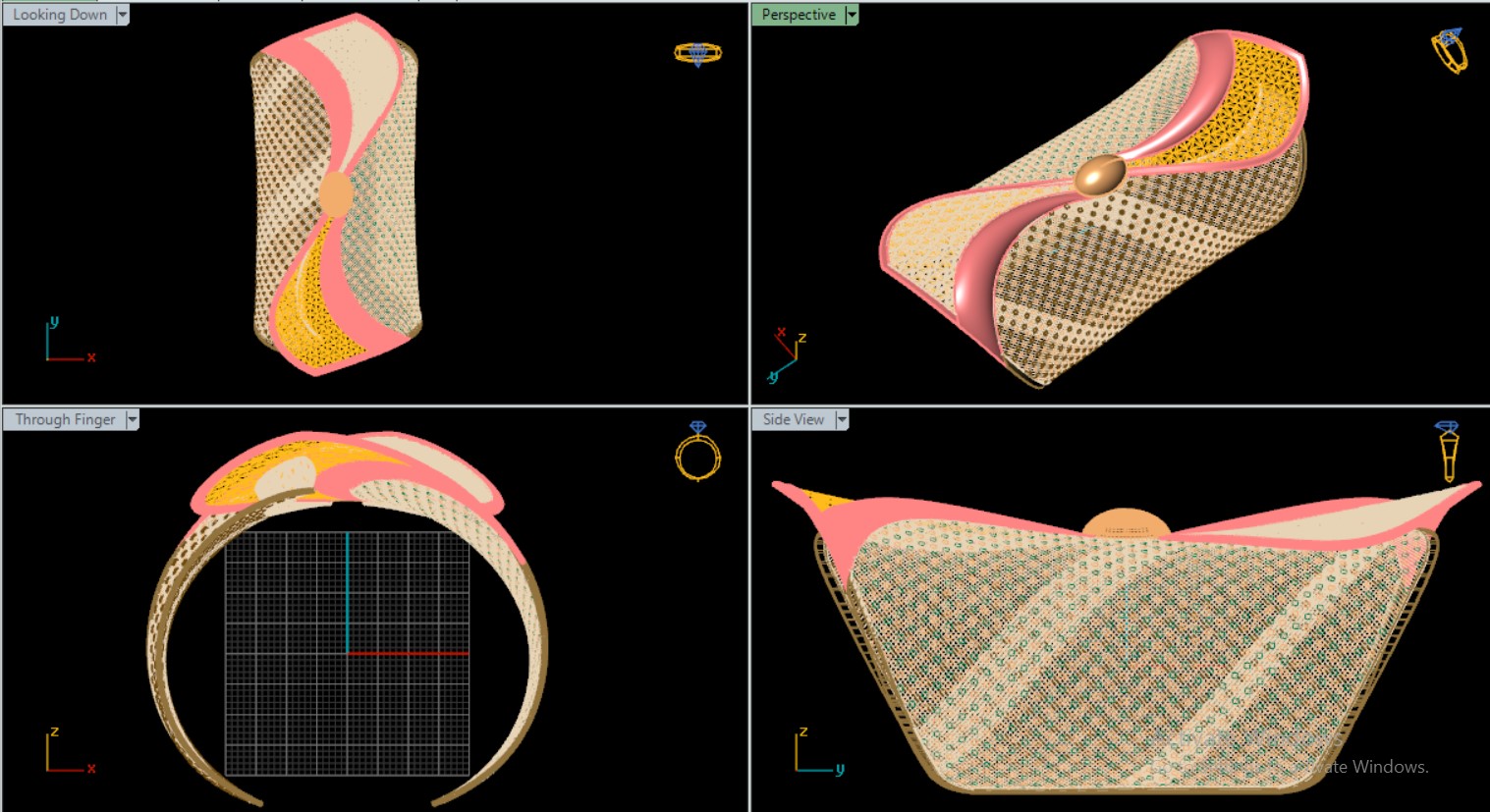Screen dimensions: 1490x812
Task: Expand the Through Finger viewport dropdown arrow
Action: tap(133, 419)
